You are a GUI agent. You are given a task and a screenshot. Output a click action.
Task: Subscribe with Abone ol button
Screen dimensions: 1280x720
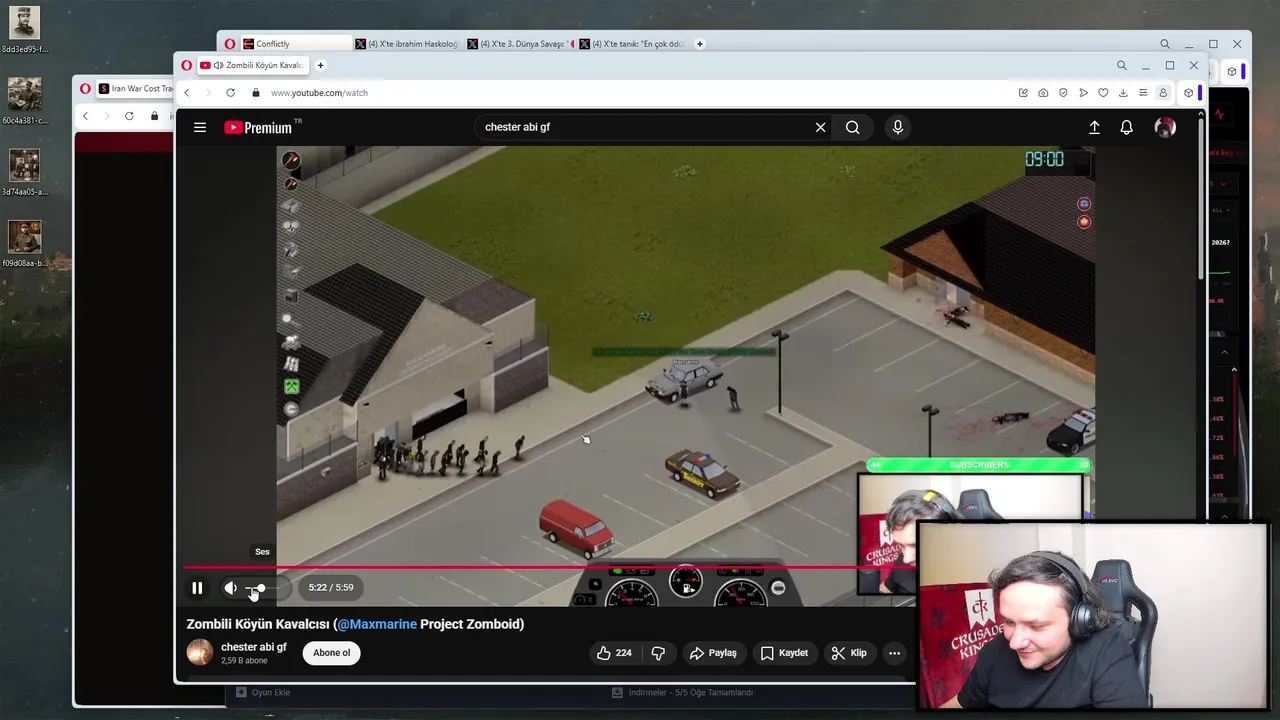click(332, 653)
